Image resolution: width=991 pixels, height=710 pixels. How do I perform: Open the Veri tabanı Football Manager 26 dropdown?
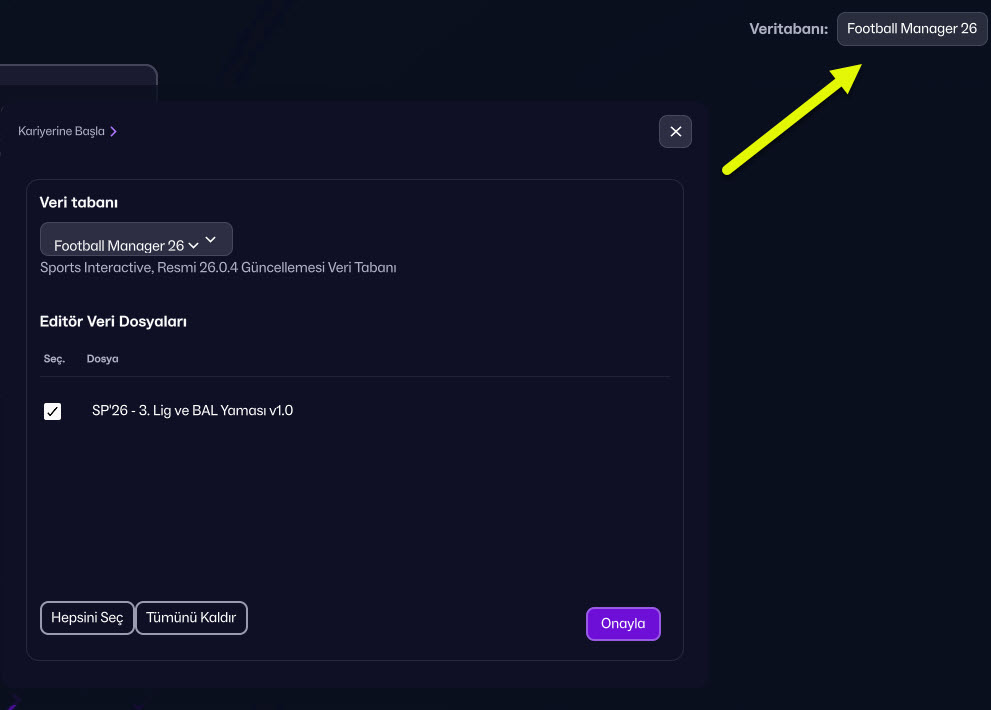[136, 240]
